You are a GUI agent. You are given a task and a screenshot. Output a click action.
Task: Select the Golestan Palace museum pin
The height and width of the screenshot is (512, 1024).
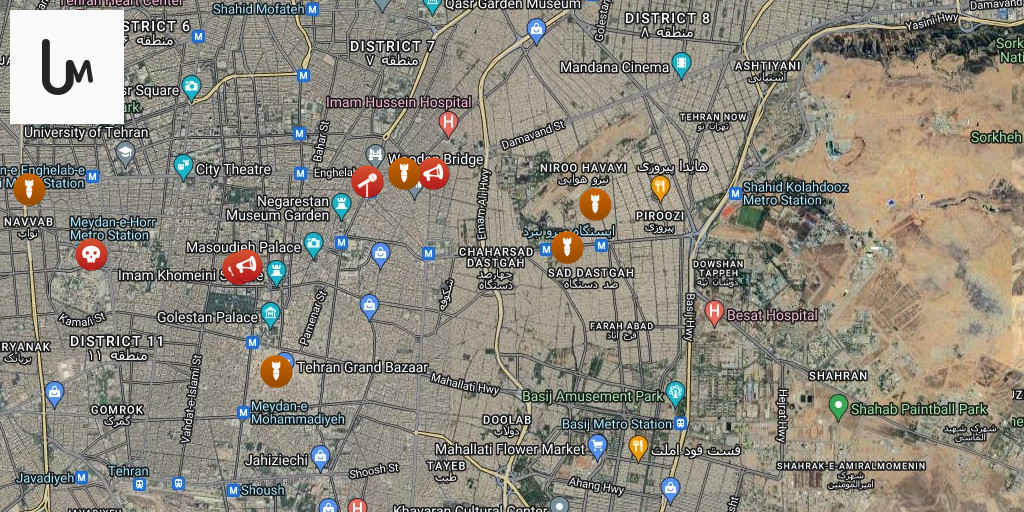270,315
